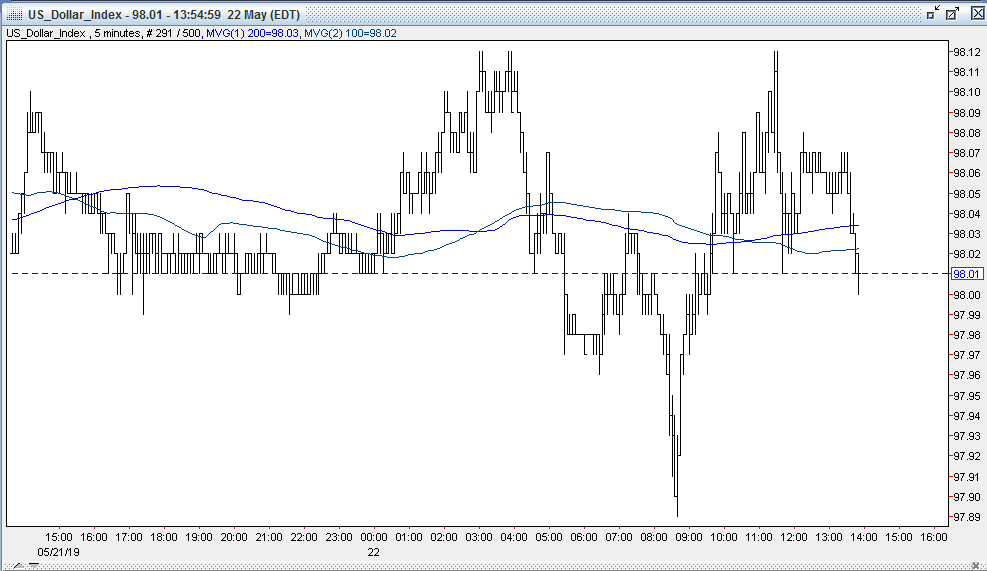Click the 98.08 price axis label

pos(966,133)
